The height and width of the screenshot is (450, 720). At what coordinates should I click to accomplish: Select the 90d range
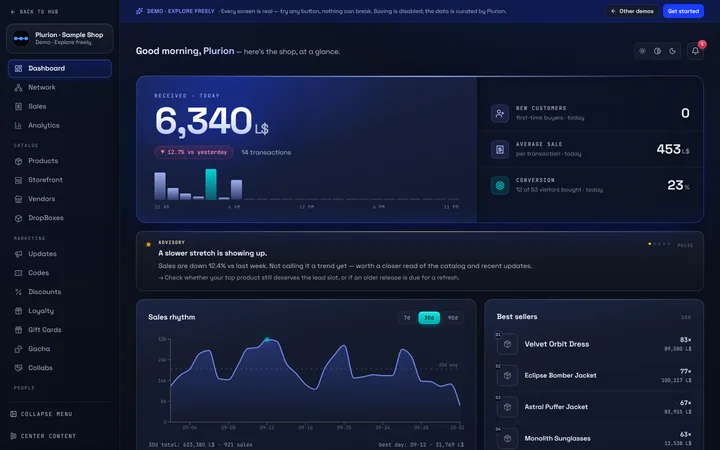[x=453, y=318]
